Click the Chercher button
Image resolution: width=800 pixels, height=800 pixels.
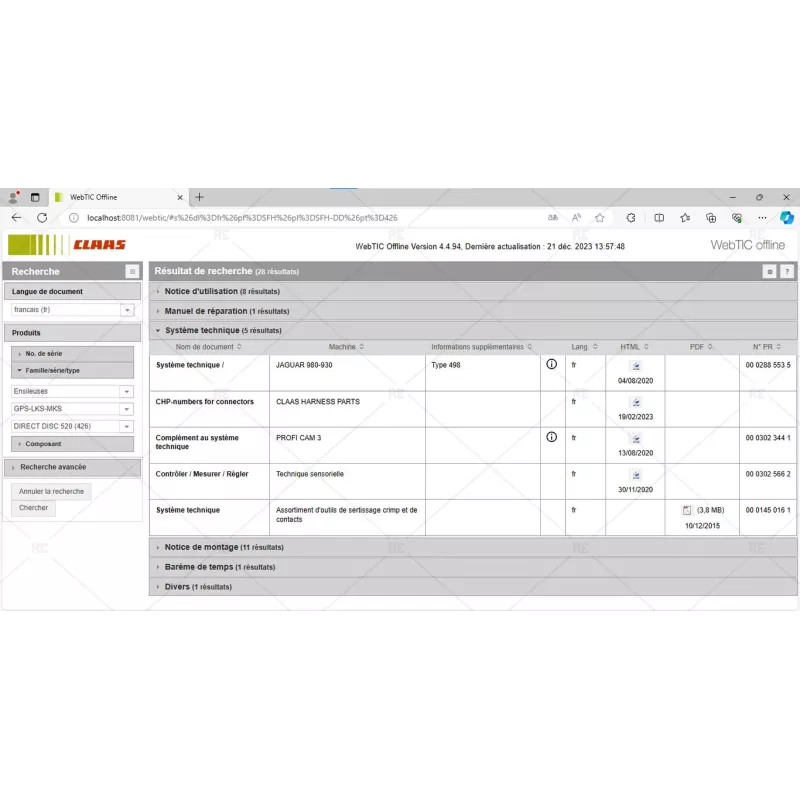pos(33,508)
